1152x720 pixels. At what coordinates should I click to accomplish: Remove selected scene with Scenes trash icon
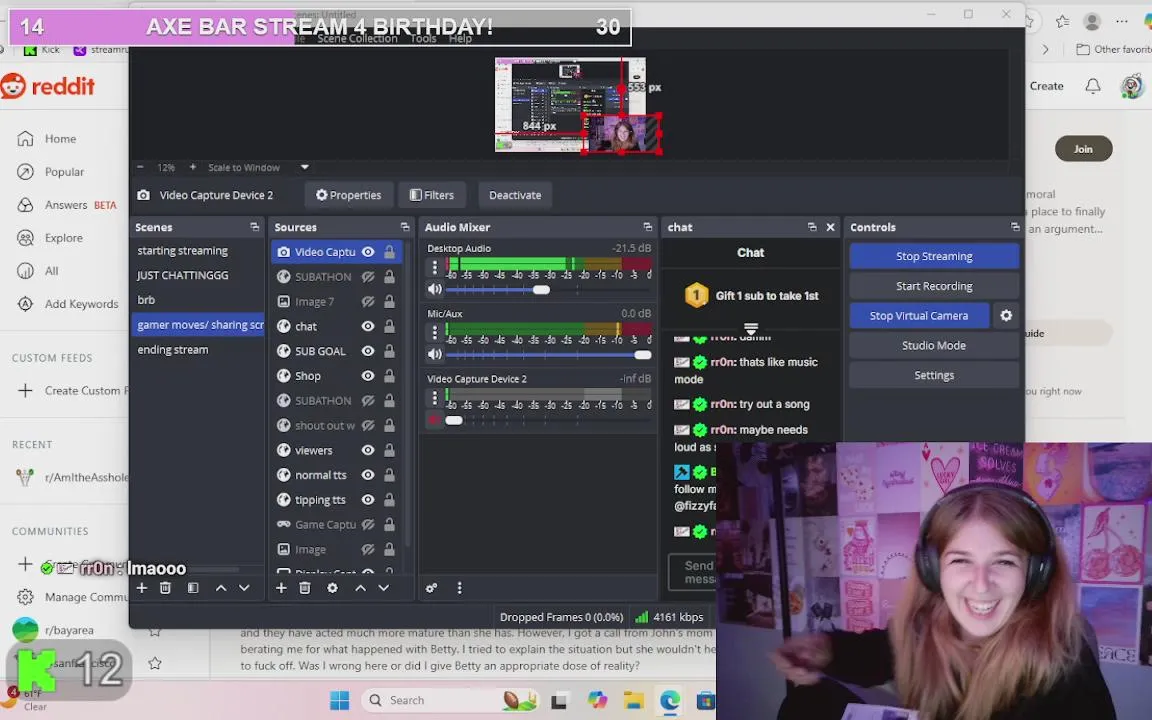(165, 588)
